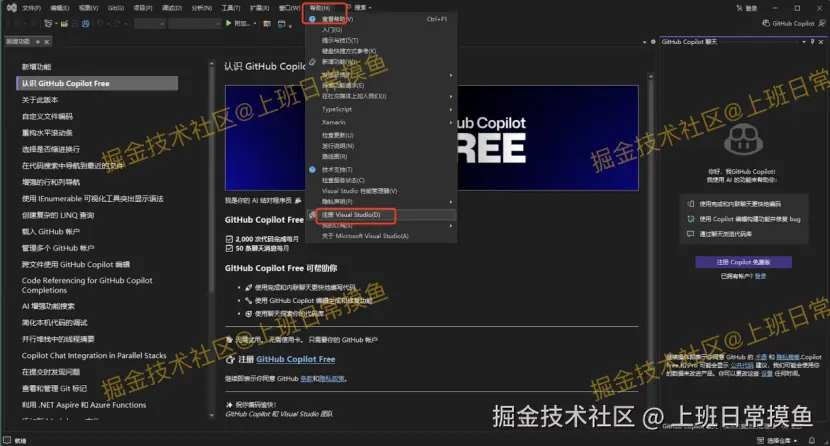
Task: Pin the GitHub Copilot 聊天 panel
Action: point(813,42)
